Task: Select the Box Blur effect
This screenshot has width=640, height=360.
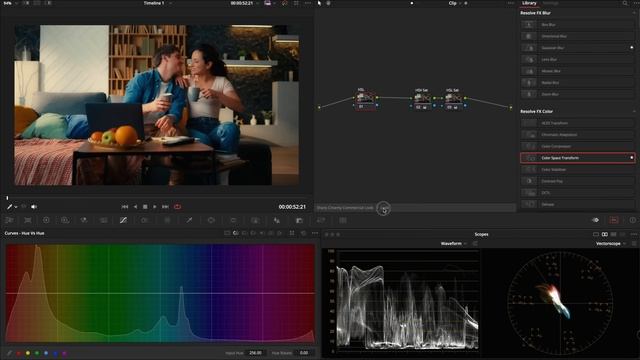Action: 577,24
